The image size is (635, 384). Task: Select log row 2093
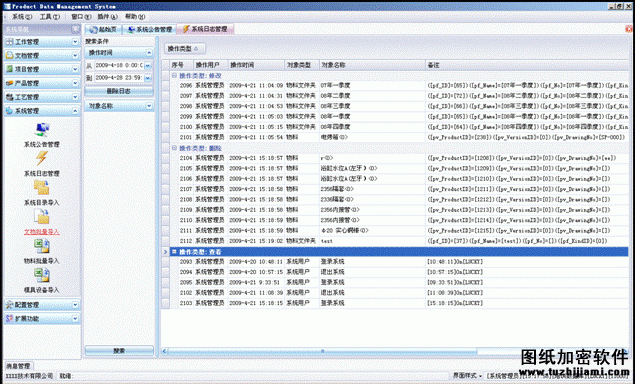399,262
